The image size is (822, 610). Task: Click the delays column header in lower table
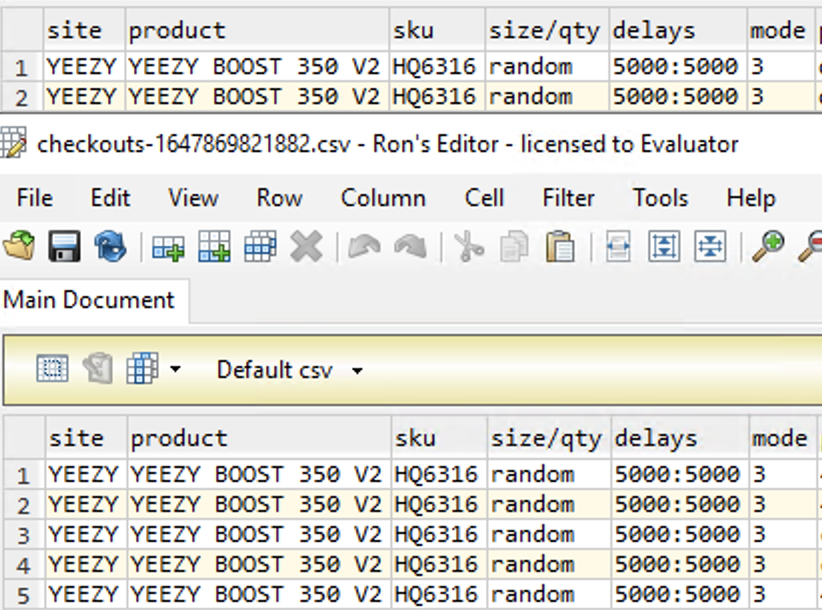point(680,438)
